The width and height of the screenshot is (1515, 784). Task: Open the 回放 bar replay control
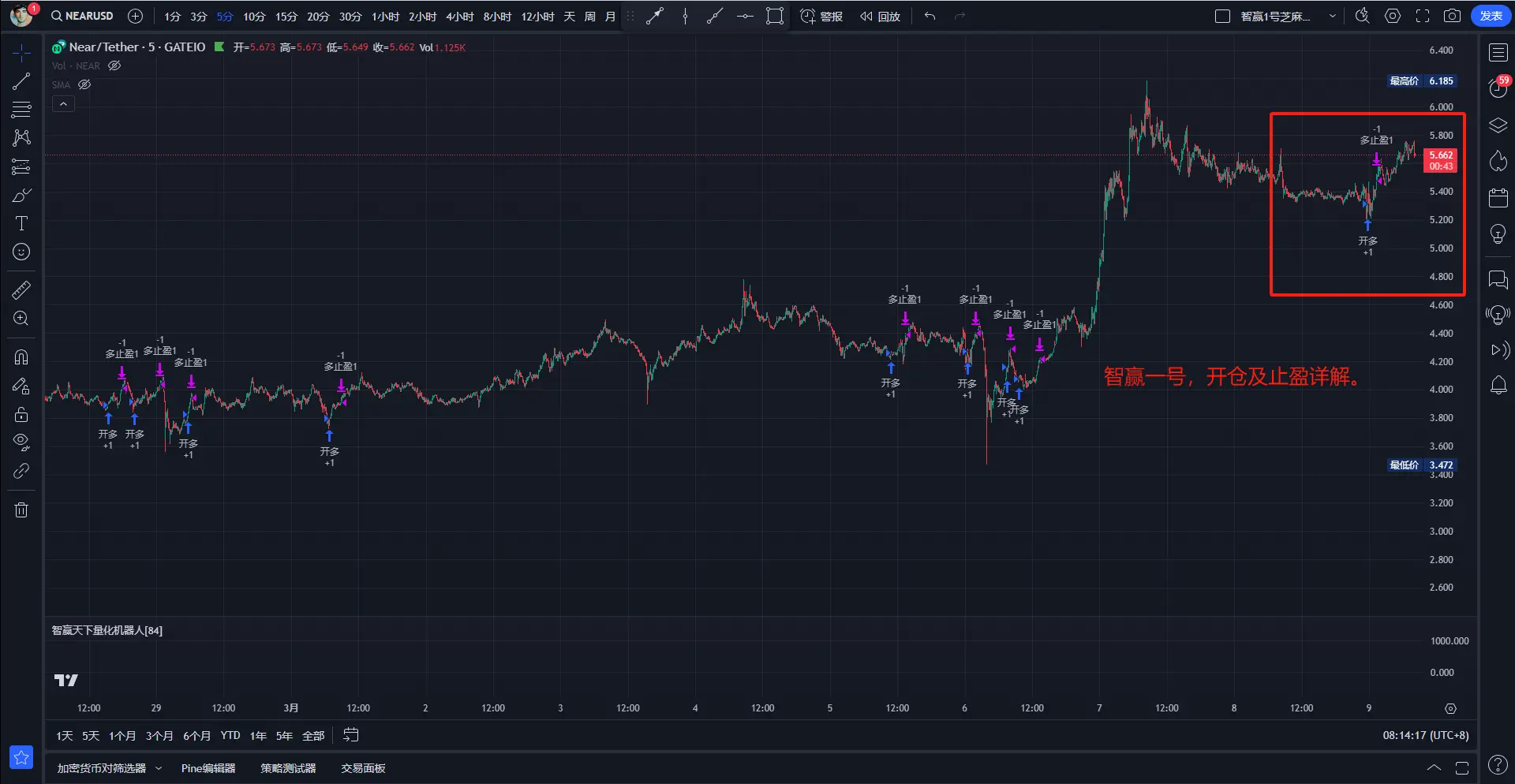click(880, 16)
